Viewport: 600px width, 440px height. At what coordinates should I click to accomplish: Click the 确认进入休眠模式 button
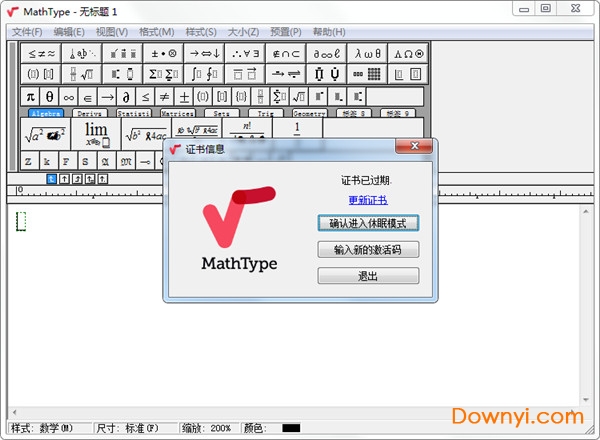tap(368, 223)
